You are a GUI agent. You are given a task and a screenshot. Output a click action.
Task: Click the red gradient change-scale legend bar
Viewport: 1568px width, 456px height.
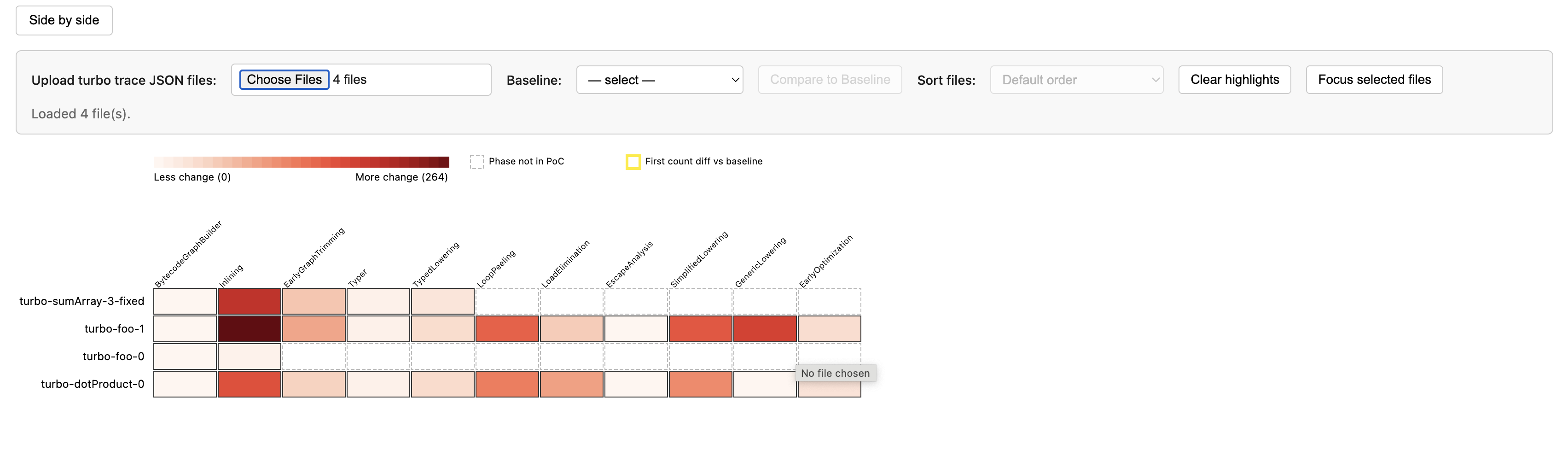(301, 162)
